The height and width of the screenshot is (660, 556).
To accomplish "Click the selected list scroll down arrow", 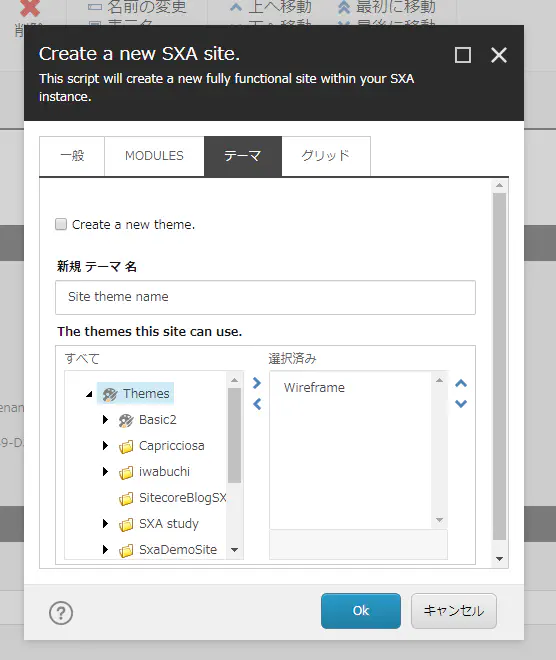I will click(439, 520).
